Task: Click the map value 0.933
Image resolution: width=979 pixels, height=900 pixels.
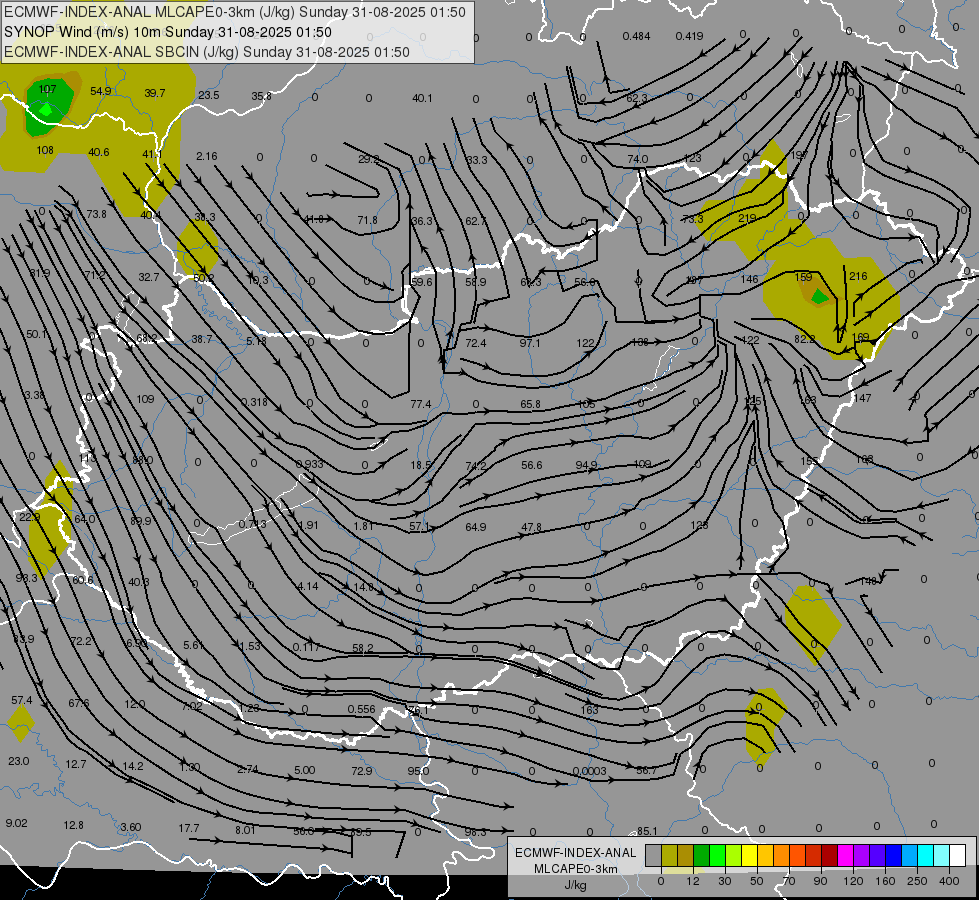Action: (x=310, y=464)
